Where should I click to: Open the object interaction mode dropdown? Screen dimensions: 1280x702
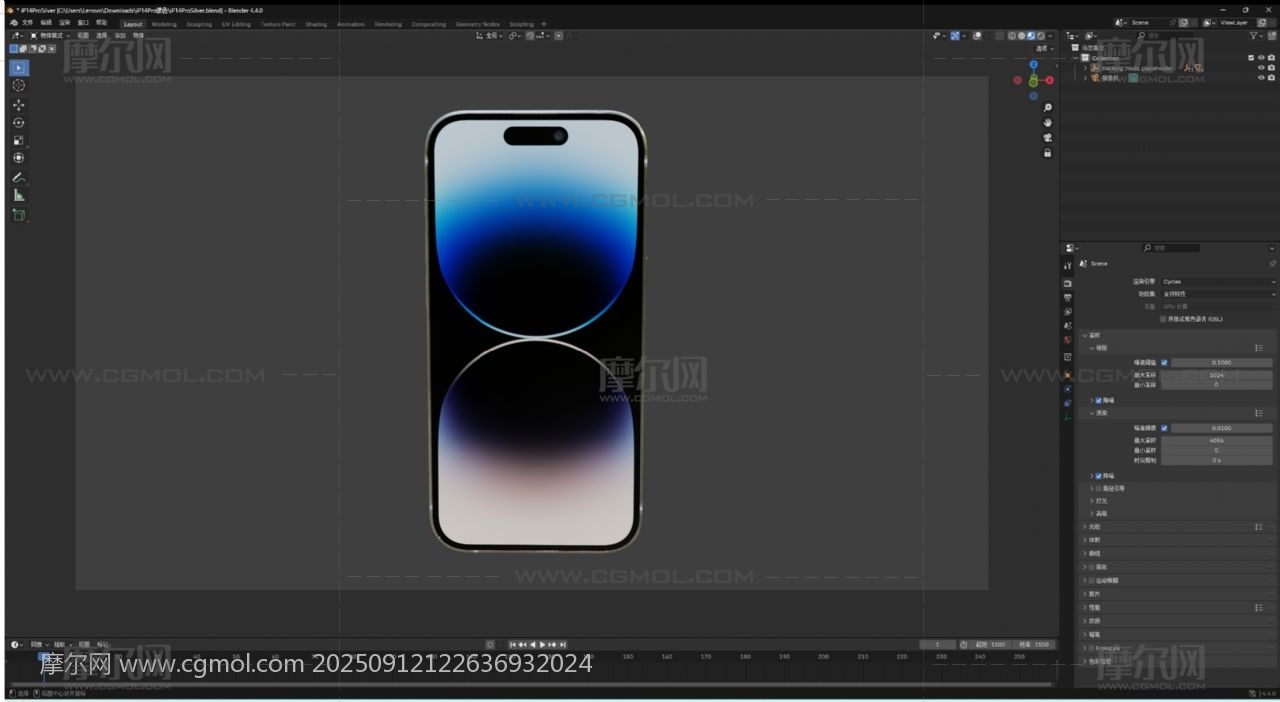coord(48,35)
